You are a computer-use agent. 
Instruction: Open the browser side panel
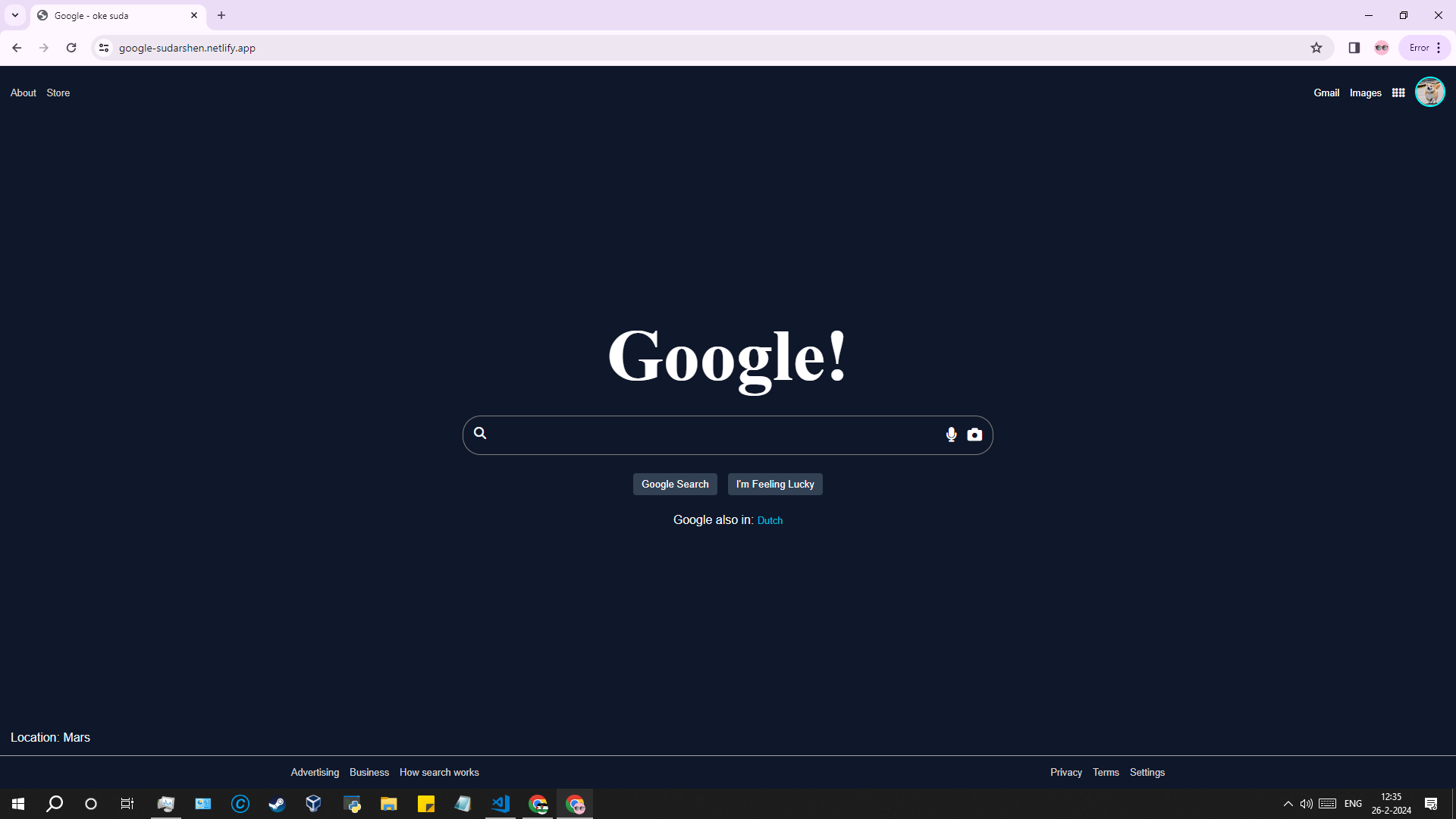point(1354,48)
